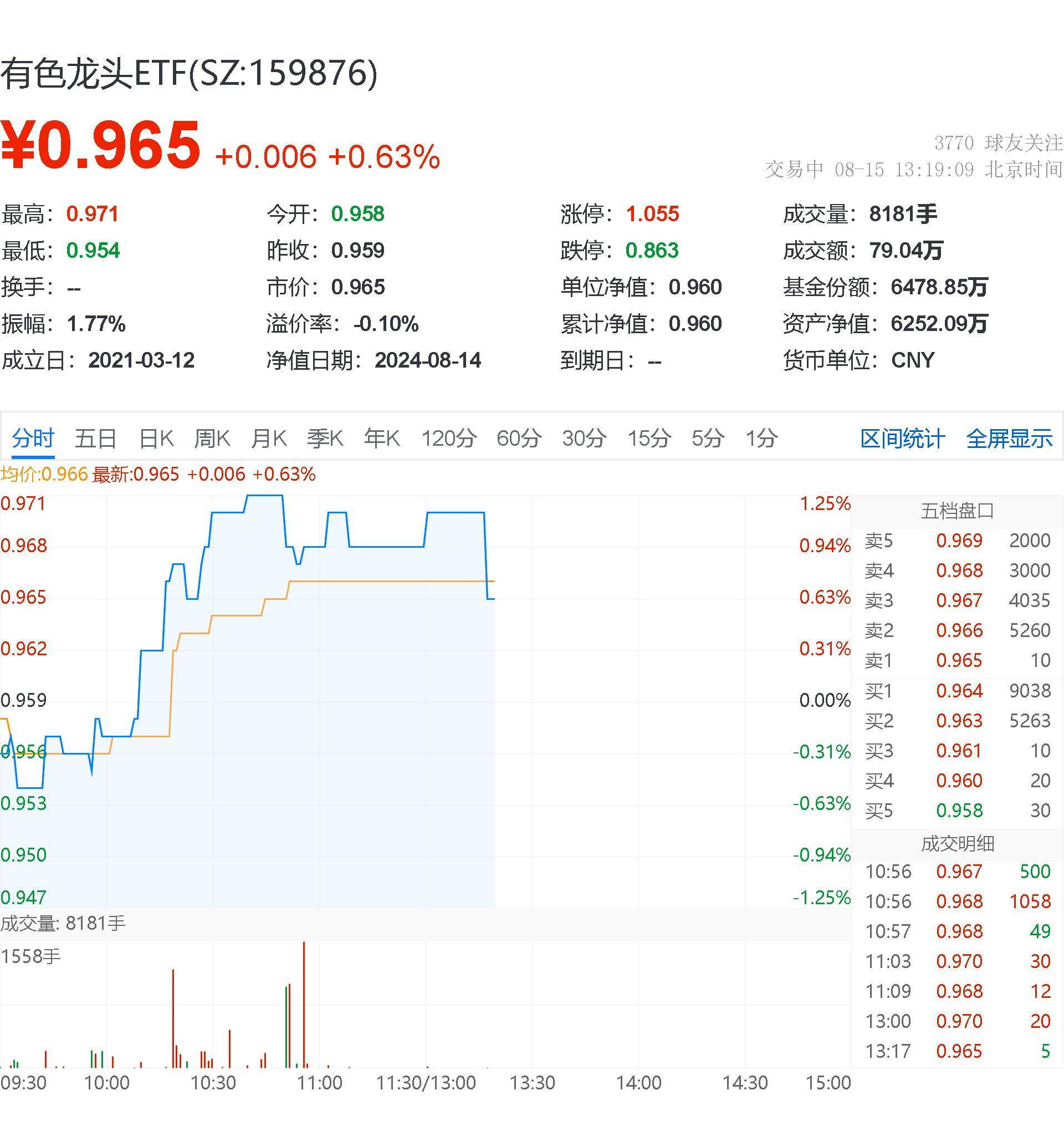The height and width of the screenshot is (1131, 1064).
Task: Switch to the 周K weekly chart
Action: click(x=212, y=438)
